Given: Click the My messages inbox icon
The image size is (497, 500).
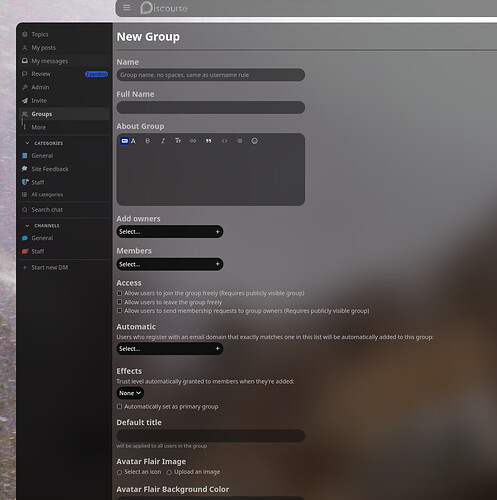Looking at the screenshot, I should 25,61.
